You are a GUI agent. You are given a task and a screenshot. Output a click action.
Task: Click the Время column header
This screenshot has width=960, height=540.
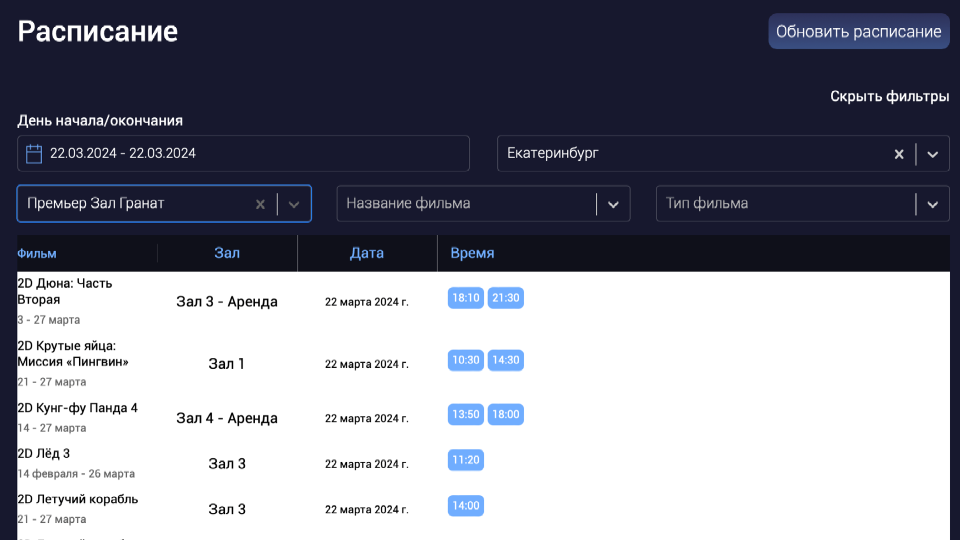(472, 254)
